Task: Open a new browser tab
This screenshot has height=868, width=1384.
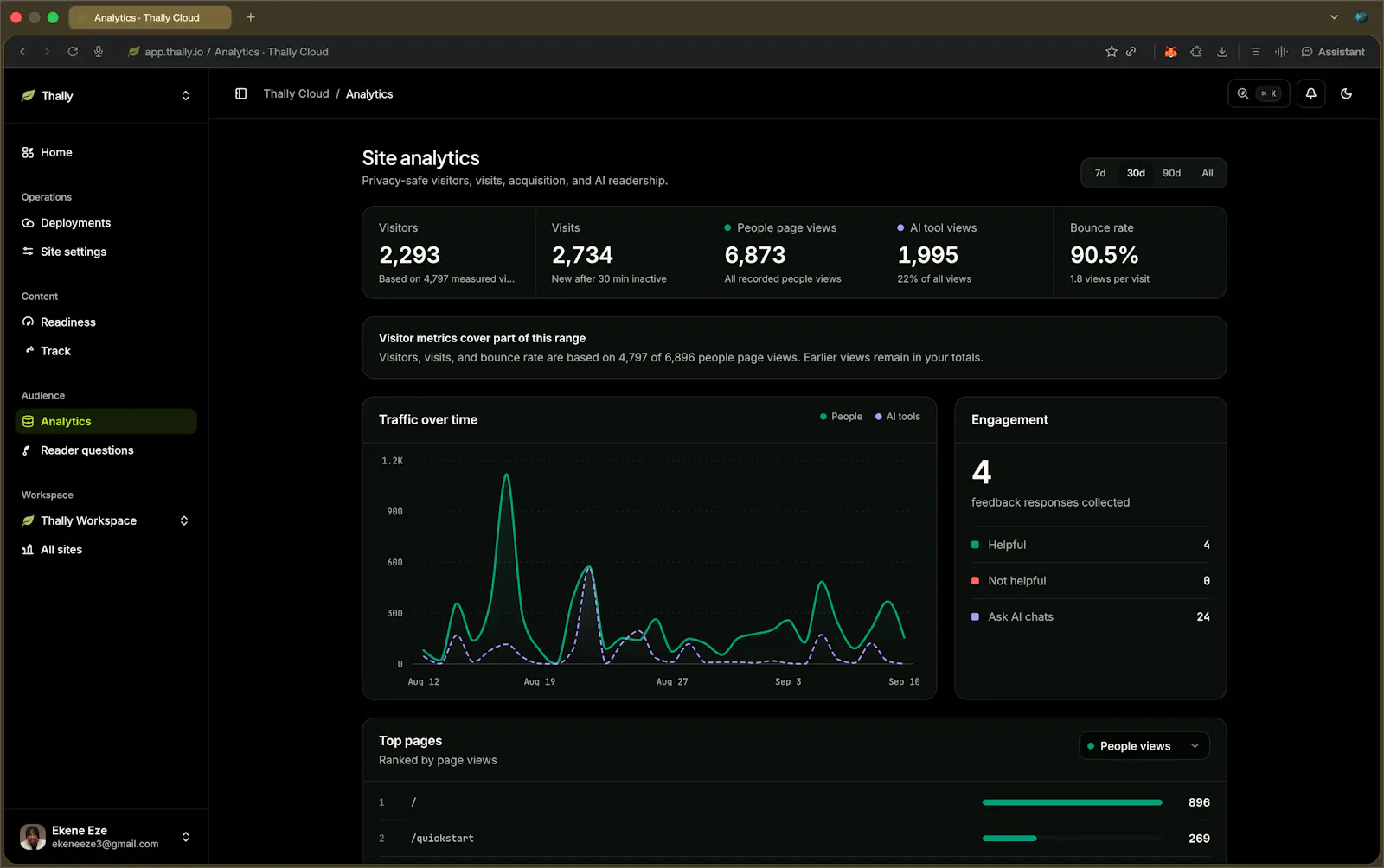Action: [251, 17]
